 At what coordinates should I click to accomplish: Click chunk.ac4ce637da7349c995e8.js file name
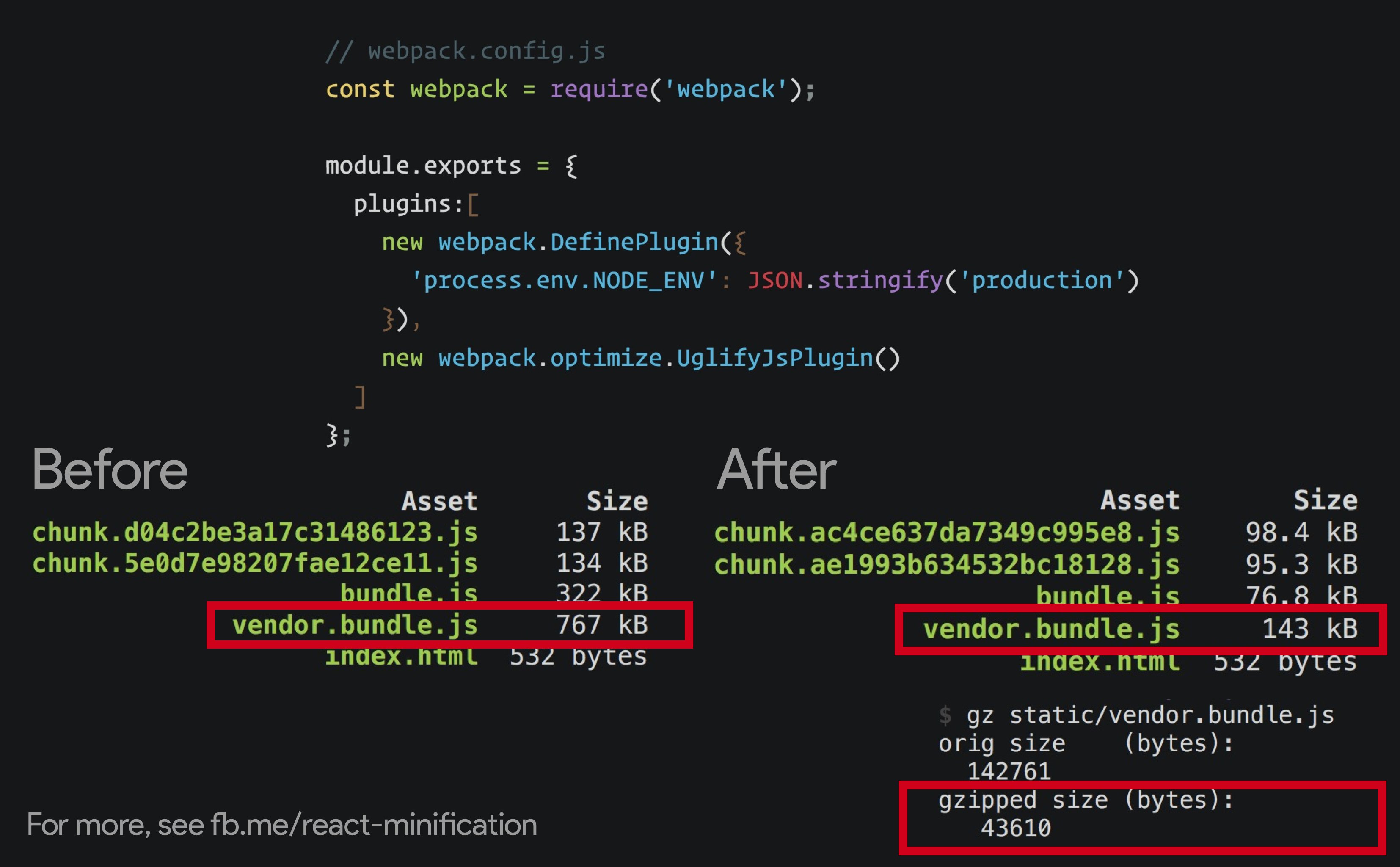coord(947,533)
